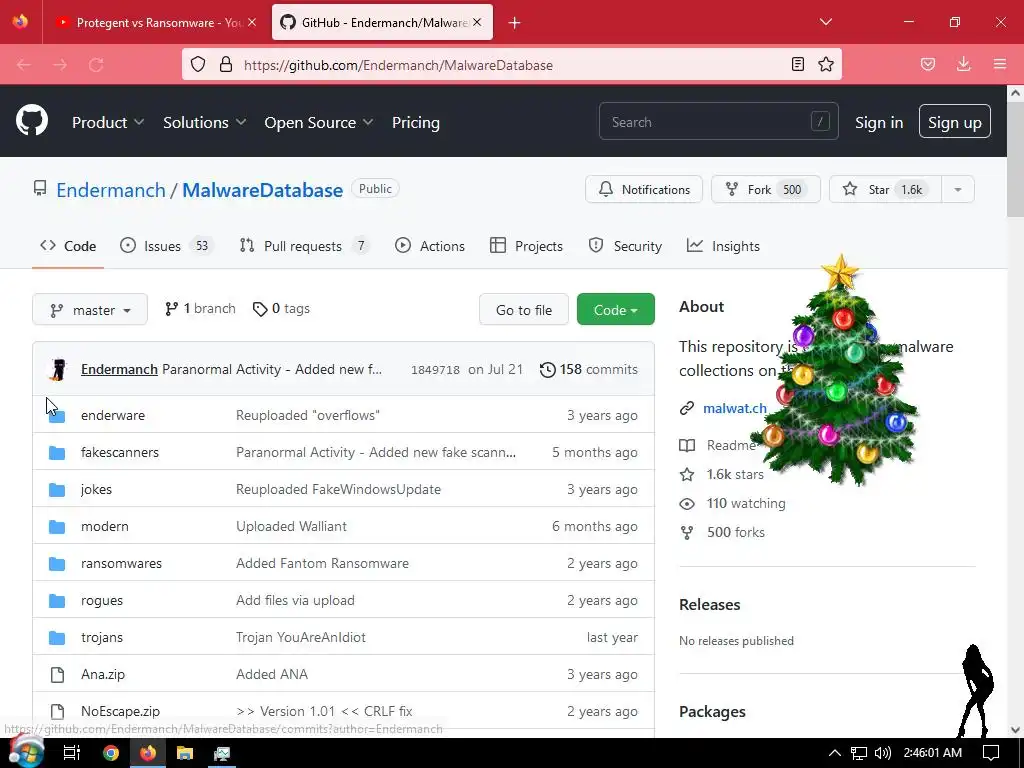Fork the repository with Fork button
This screenshot has height=768, width=1024.
point(765,189)
